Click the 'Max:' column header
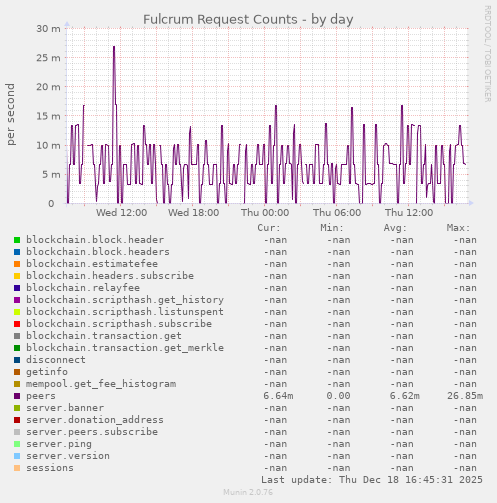Image resolution: width=497 pixels, height=503 pixels. click(x=458, y=228)
